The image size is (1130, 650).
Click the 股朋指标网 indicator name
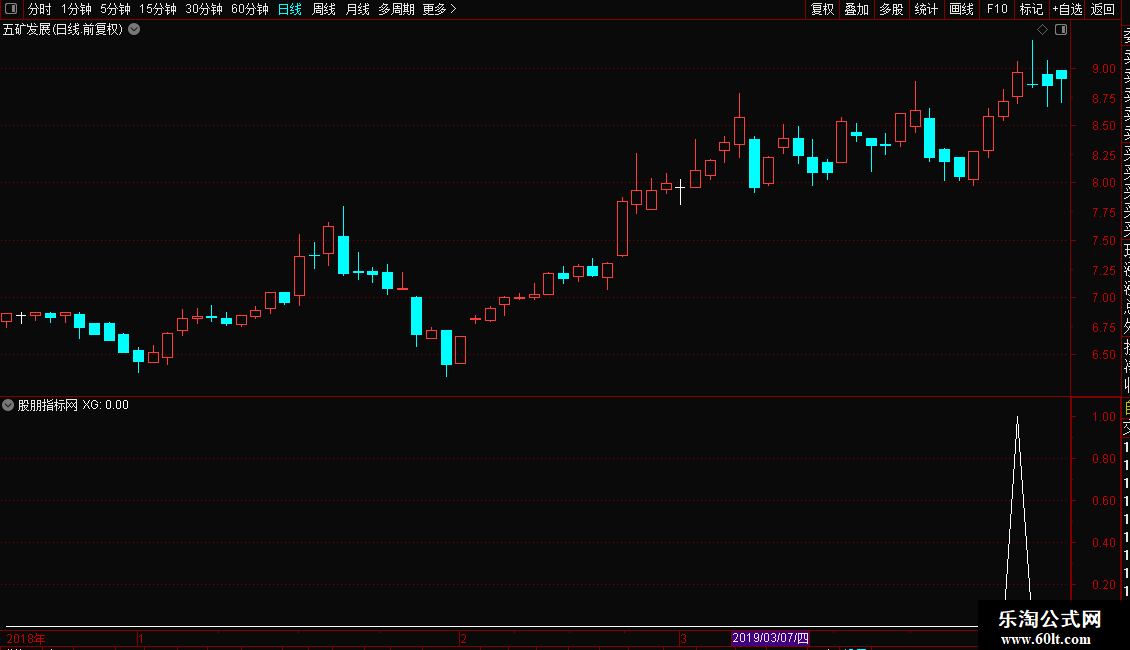pyautogui.click(x=48, y=405)
